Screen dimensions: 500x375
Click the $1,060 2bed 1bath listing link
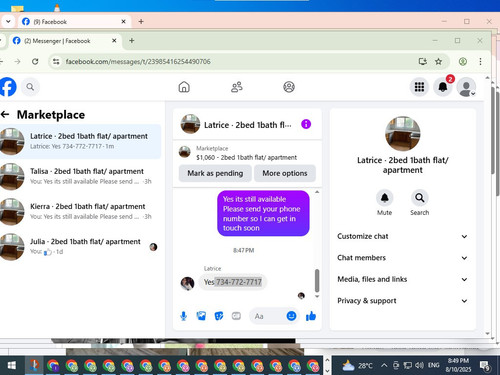click(x=247, y=157)
